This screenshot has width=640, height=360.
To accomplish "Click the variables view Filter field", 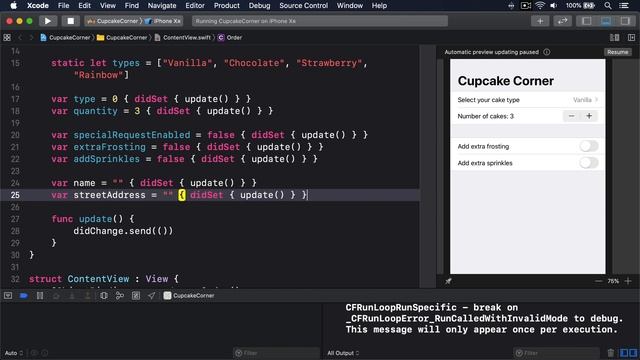I will pyautogui.click(x=276, y=353).
